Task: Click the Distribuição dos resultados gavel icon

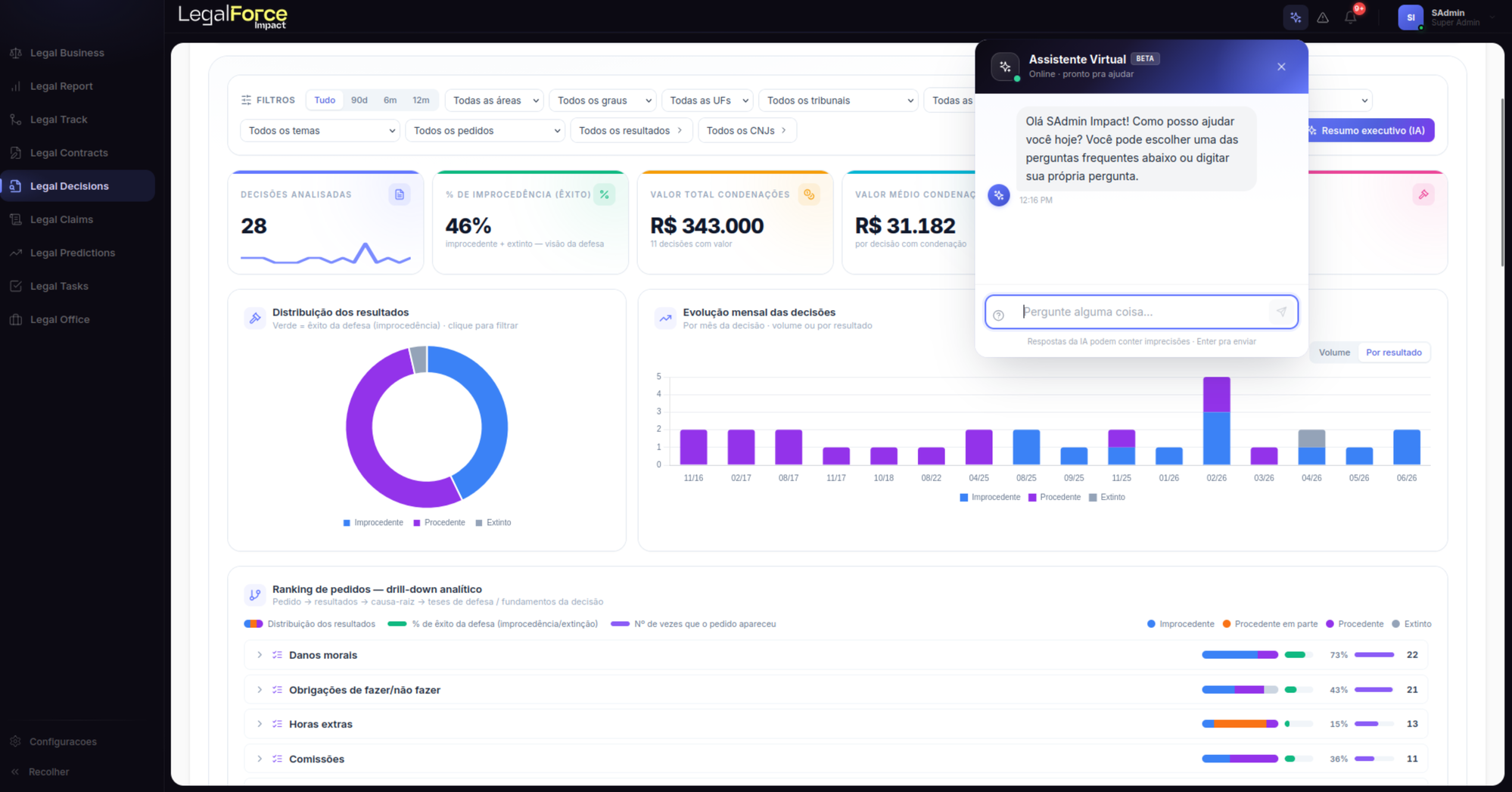Action: point(255,318)
